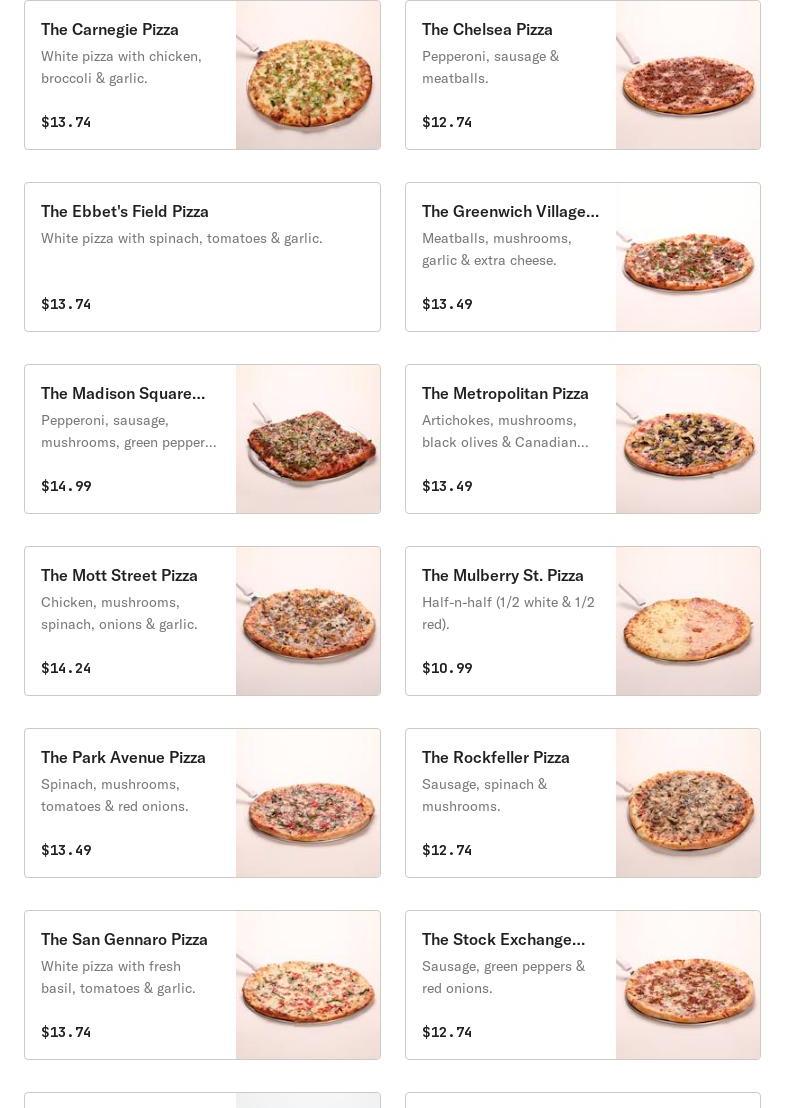This screenshot has width=785, height=1108.
Task: Click the Ebbet's Field spinach description text
Action: (x=181, y=238)
